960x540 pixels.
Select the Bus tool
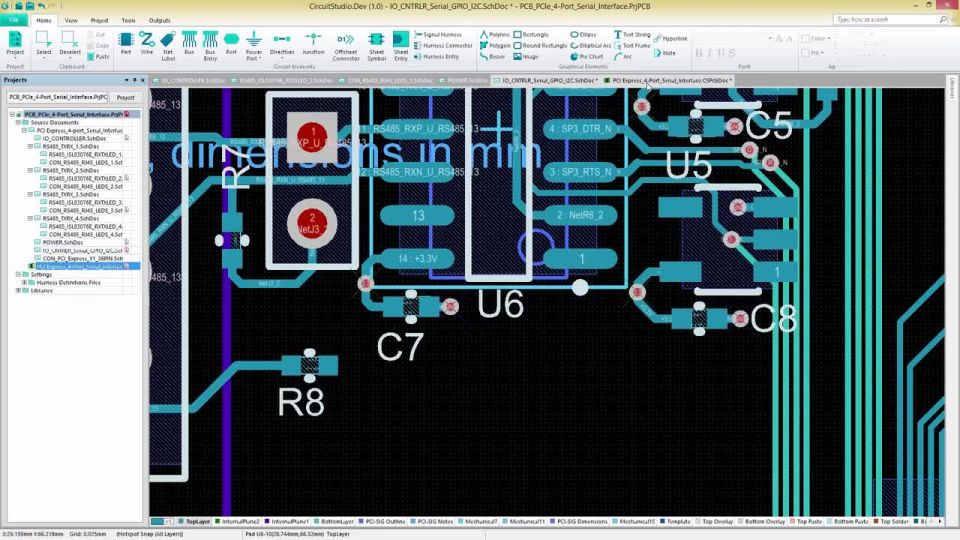point(189,44)
